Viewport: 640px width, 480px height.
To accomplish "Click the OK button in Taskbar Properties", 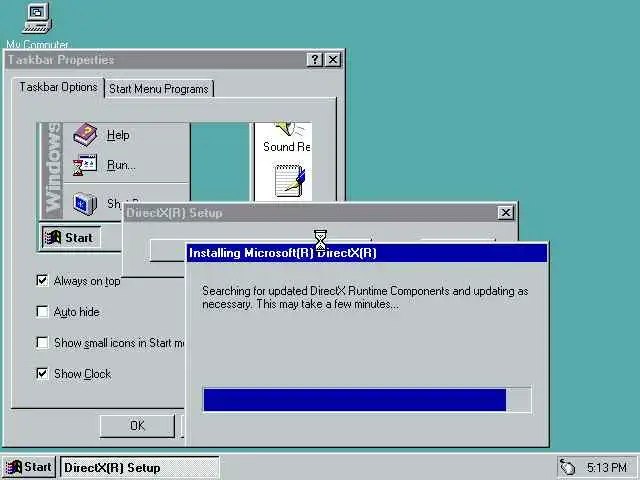I will pyautogui.click(x=138, y=426).
